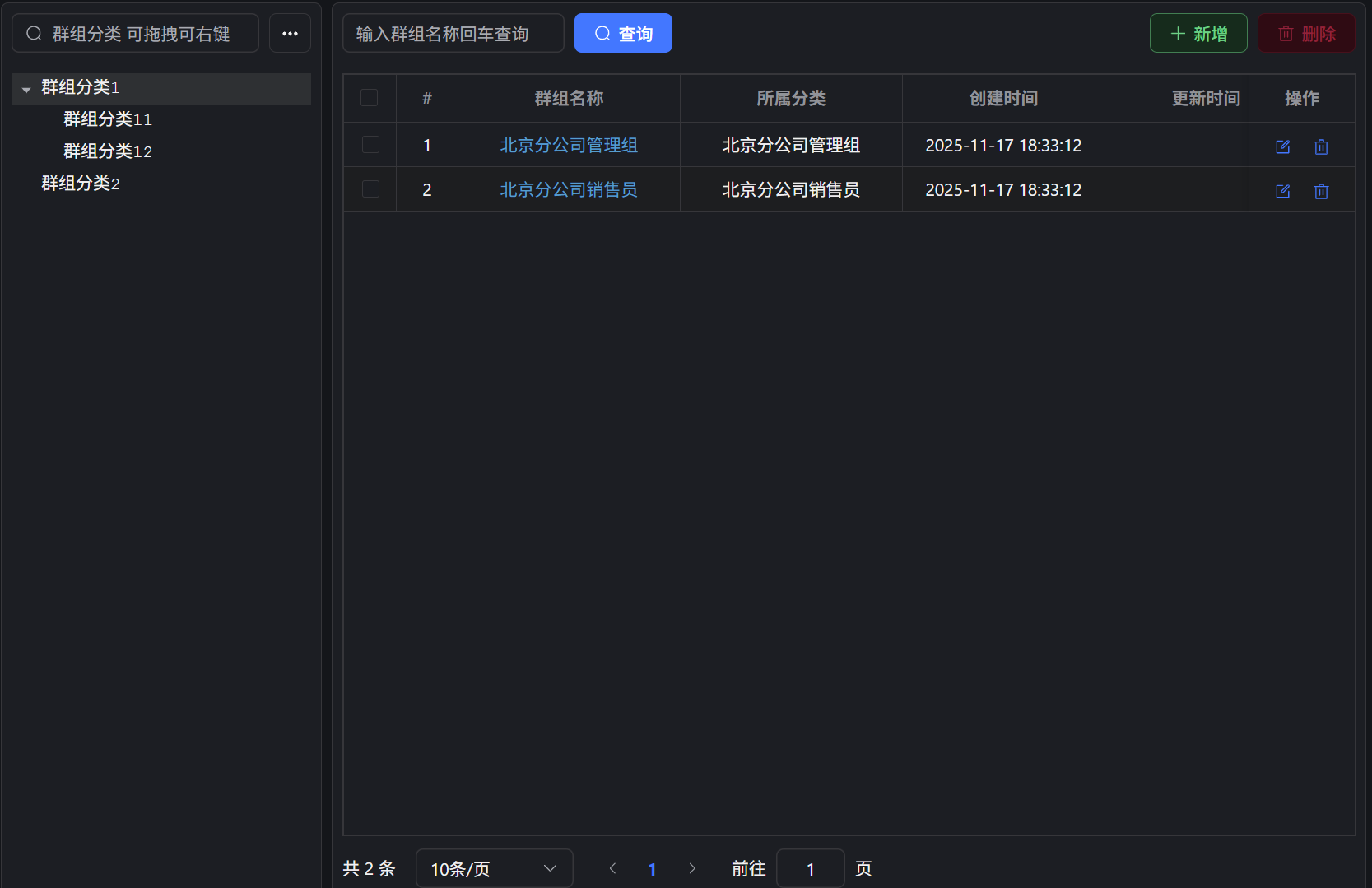
Task: Check the checkbox for row 2
Action: pyautogui.click(x=370, y=189)
